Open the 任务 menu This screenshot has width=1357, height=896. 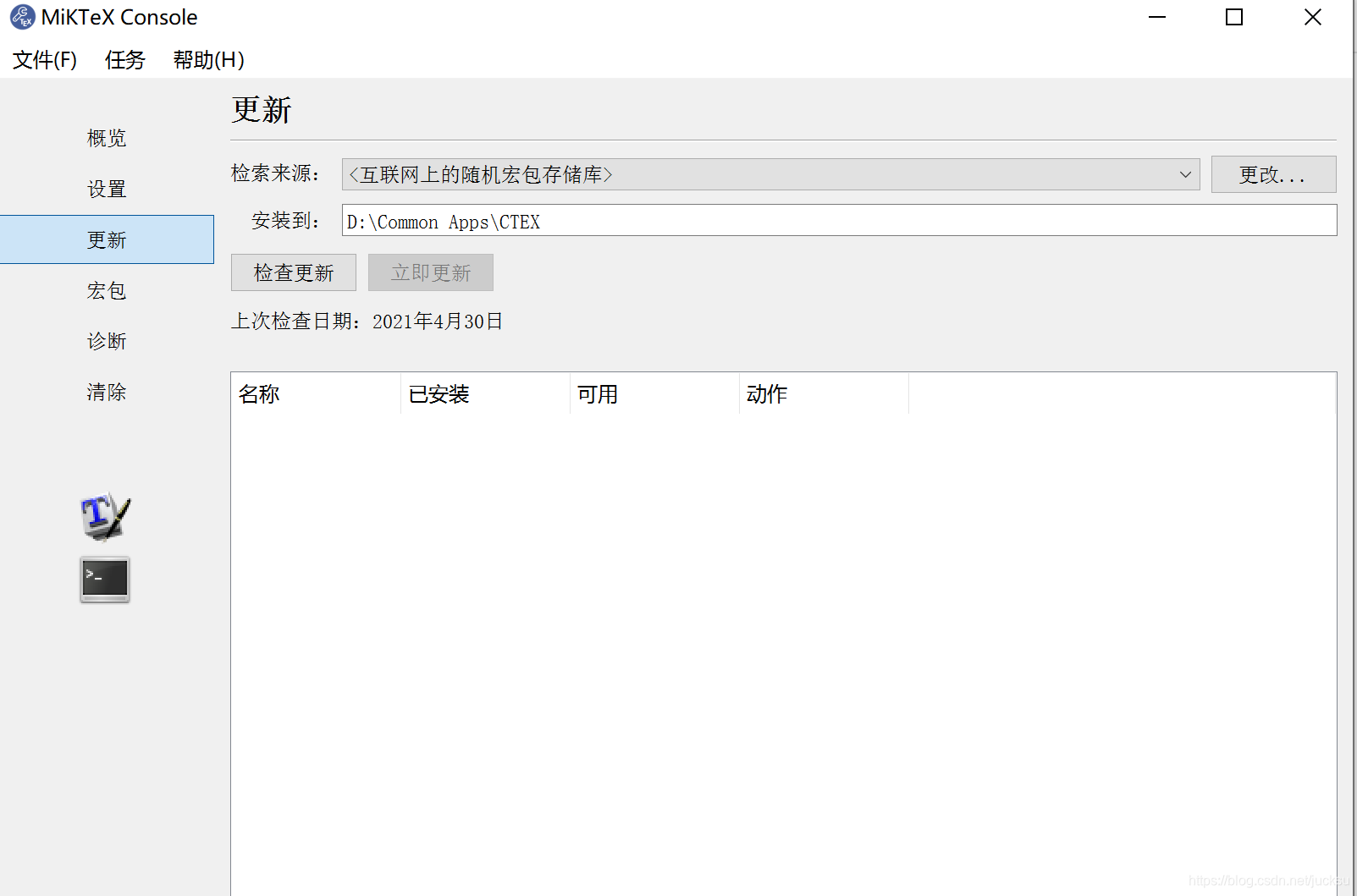pyautogui.click(x=125, y=60)
